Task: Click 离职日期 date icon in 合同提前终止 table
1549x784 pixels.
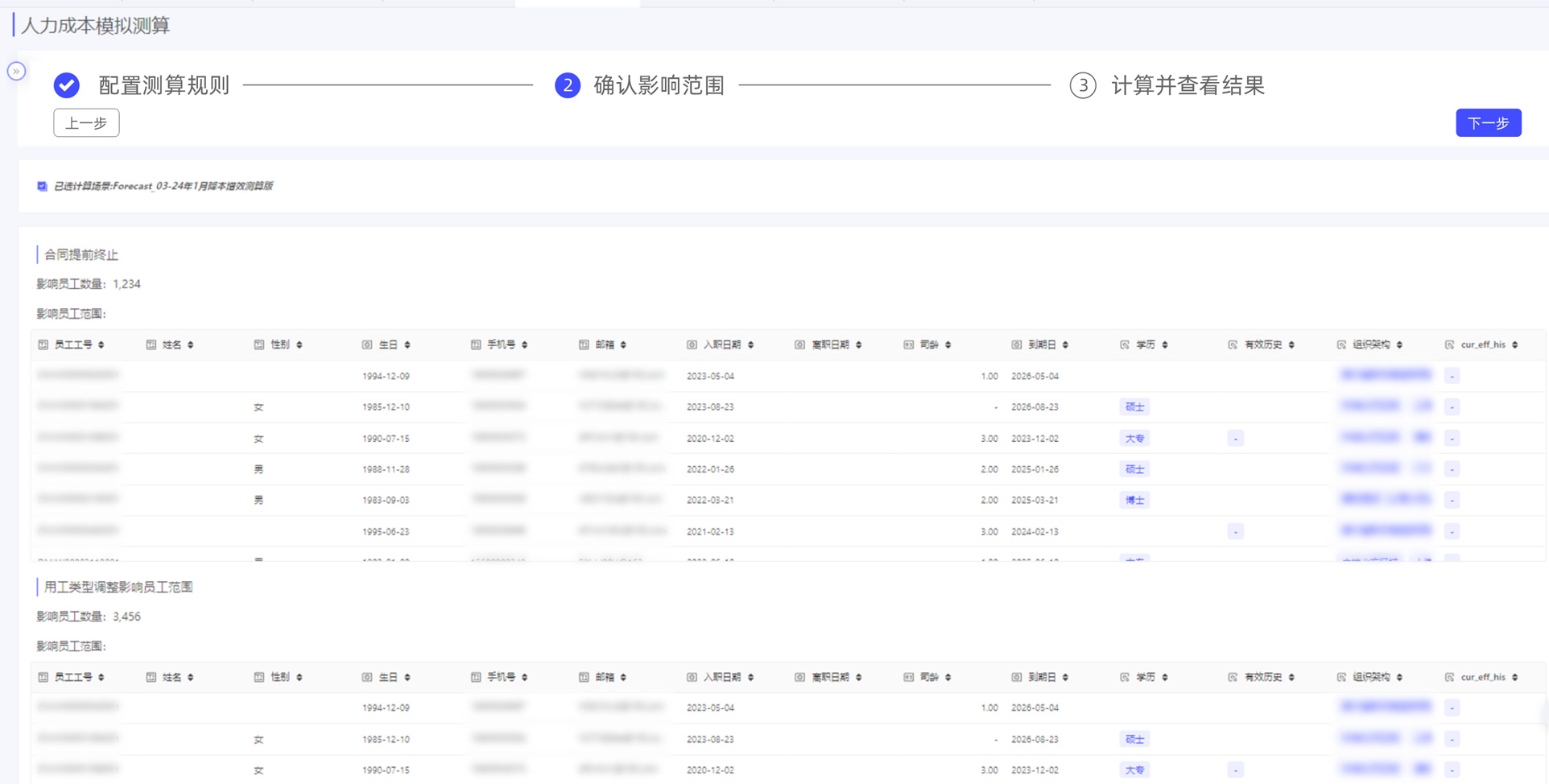Action: point(799,345)
